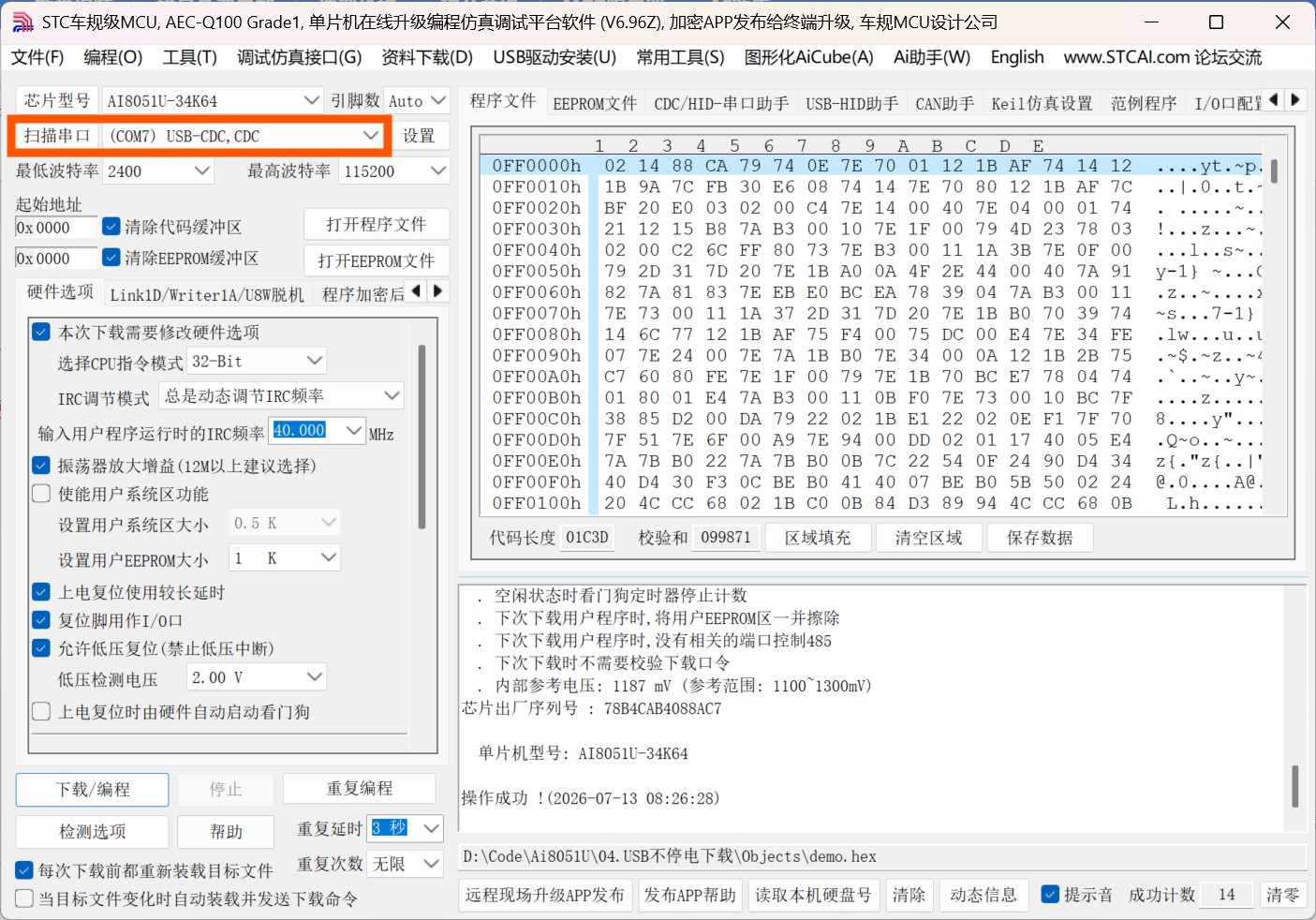
Task: Open 资料下载(D) menu
Action: tap(427, 57)
